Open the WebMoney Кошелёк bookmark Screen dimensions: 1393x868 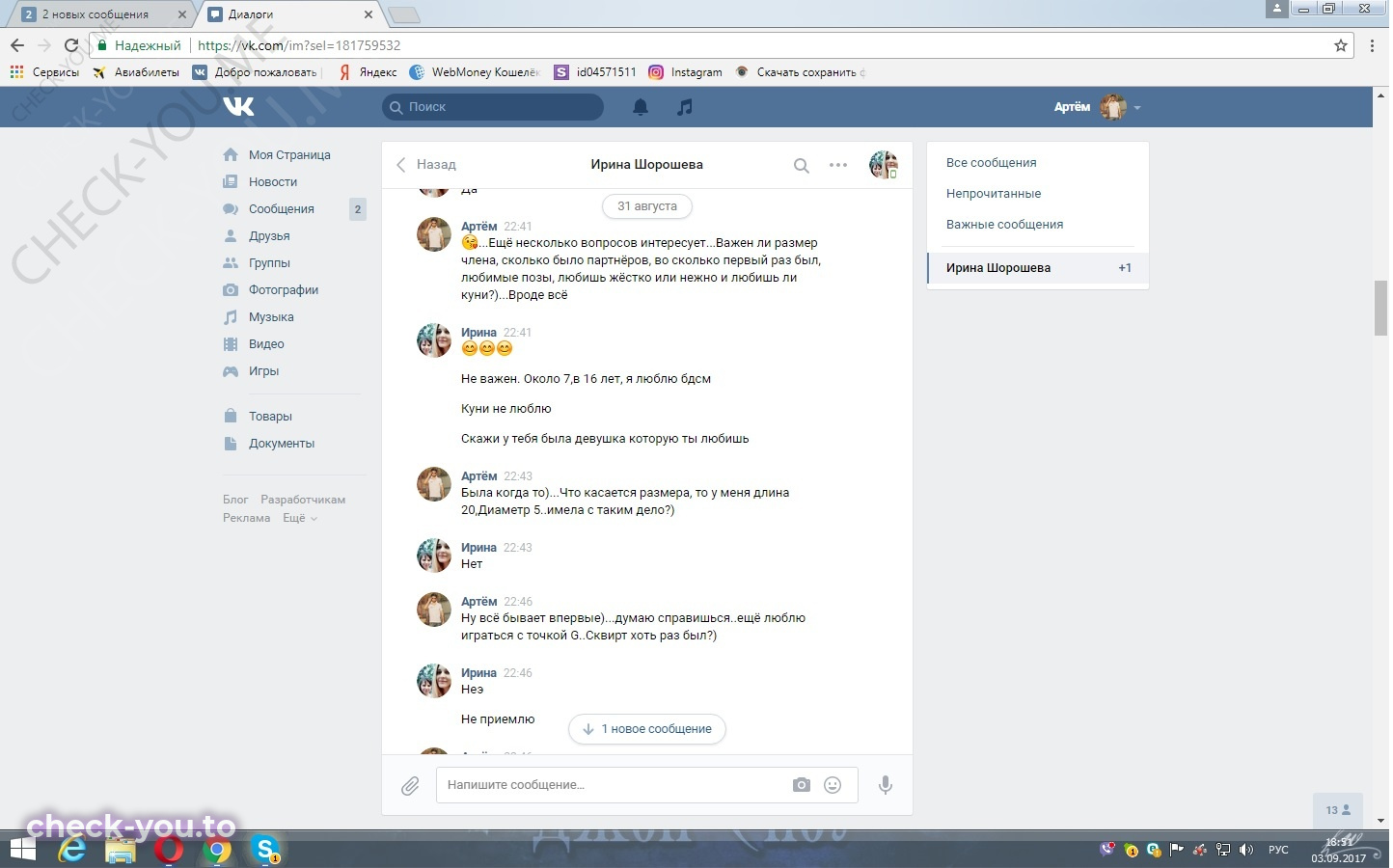[475, 72]
